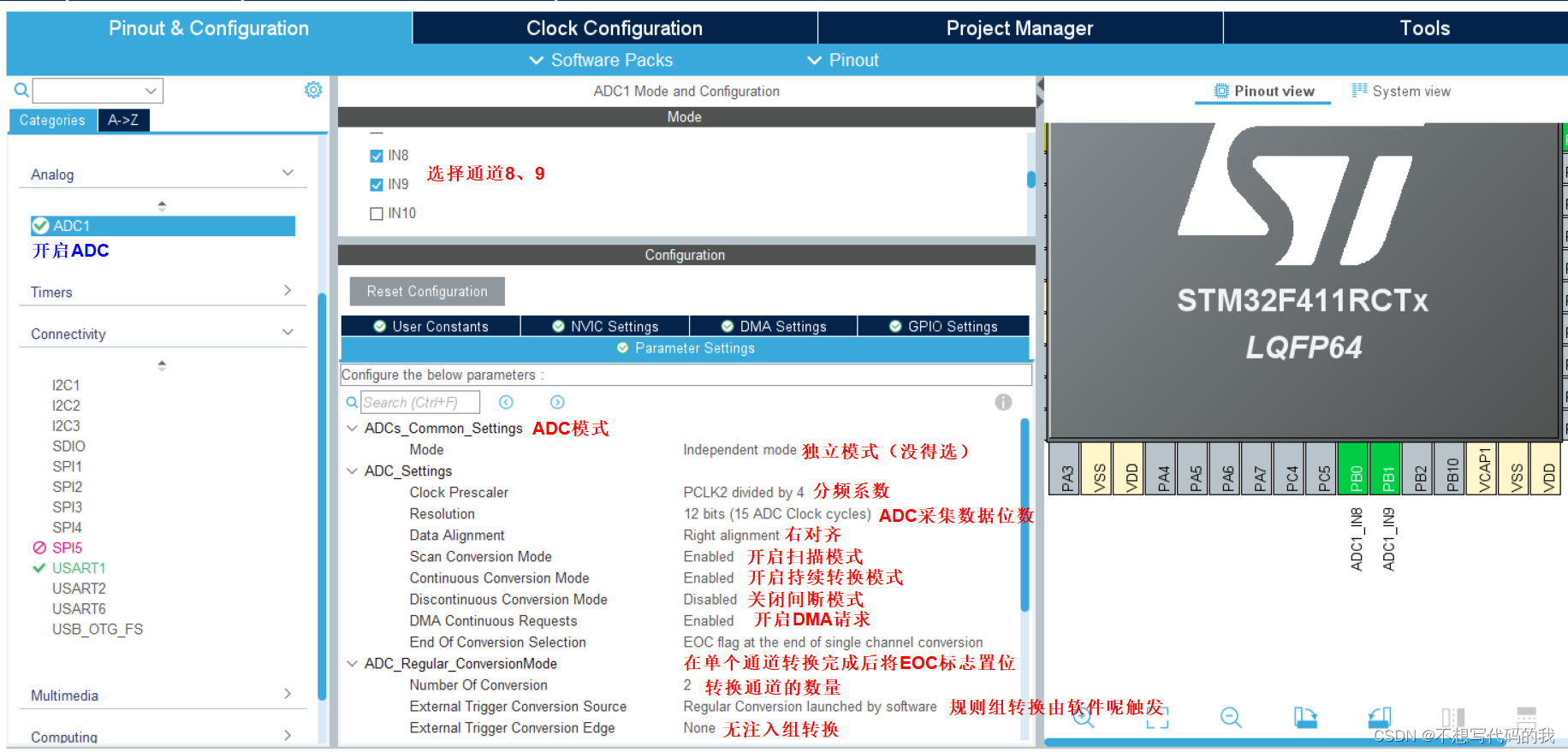Rotate chip counter-clockwise
The width and height of the screenshot is (1568, 752).
(x=1379, y=717)
